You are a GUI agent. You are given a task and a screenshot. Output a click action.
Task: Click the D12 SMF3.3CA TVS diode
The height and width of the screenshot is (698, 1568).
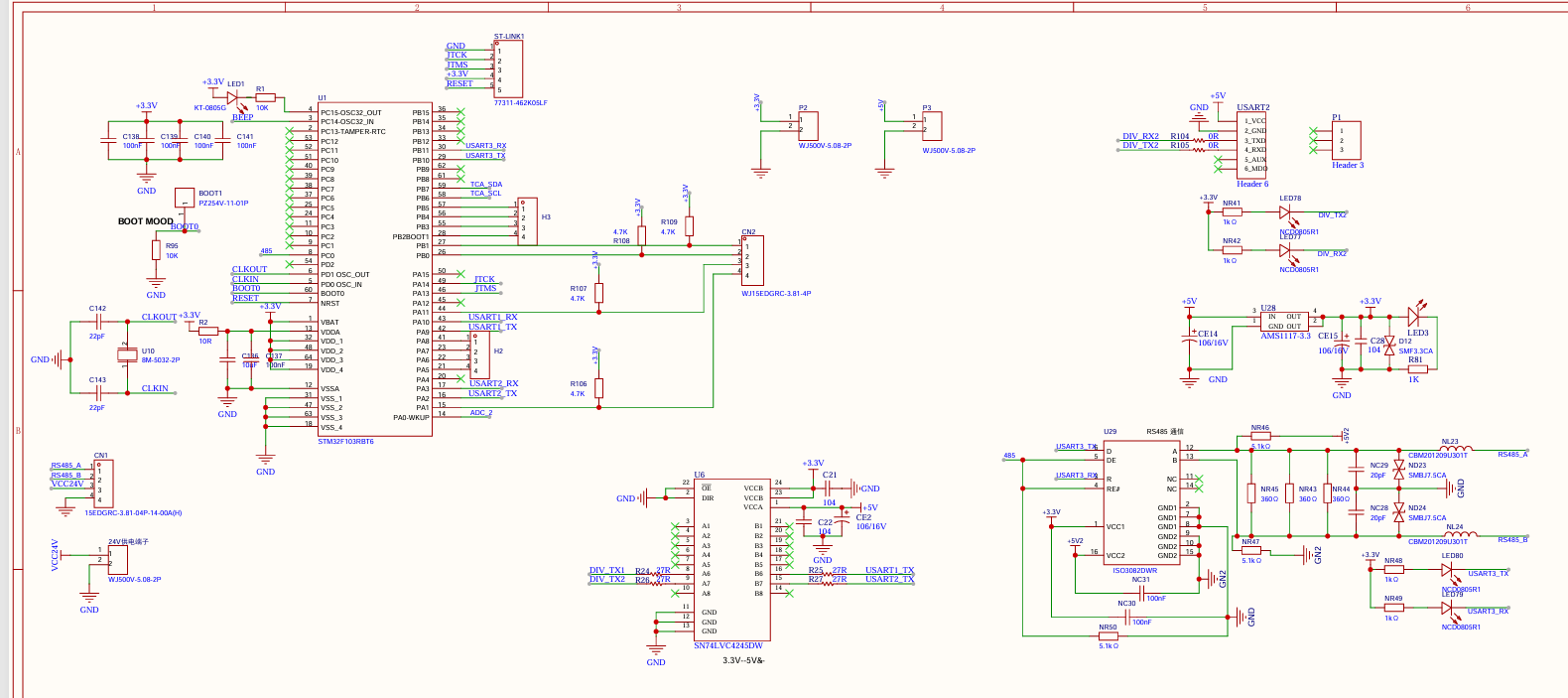pyautogui.click(x=1390, y=346)
